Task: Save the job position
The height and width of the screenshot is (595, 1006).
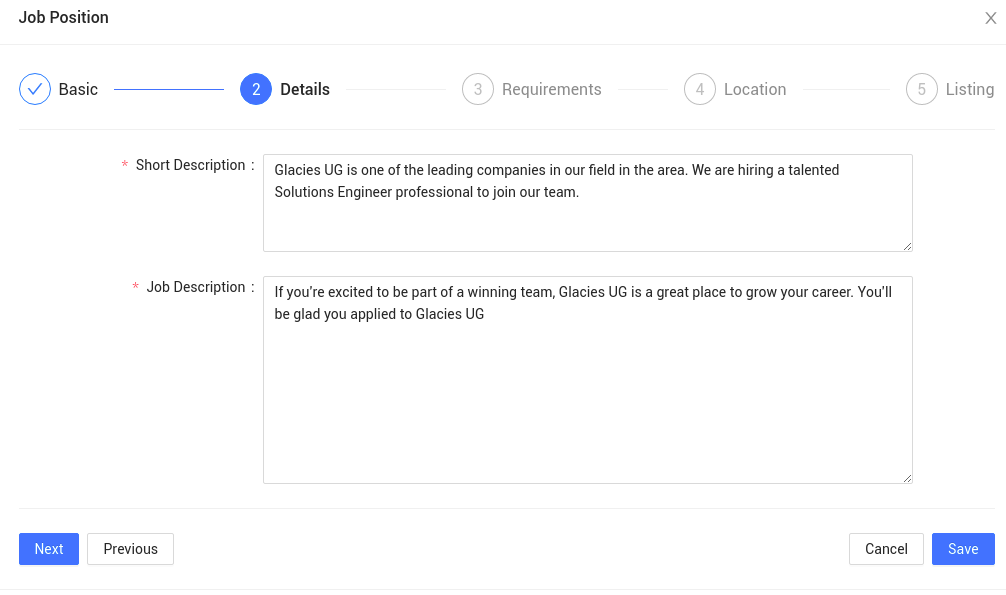Action: point(963,549)
